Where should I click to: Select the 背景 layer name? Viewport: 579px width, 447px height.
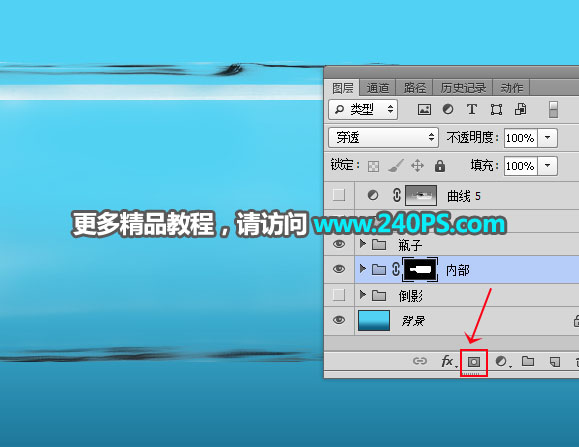(413, 321)
